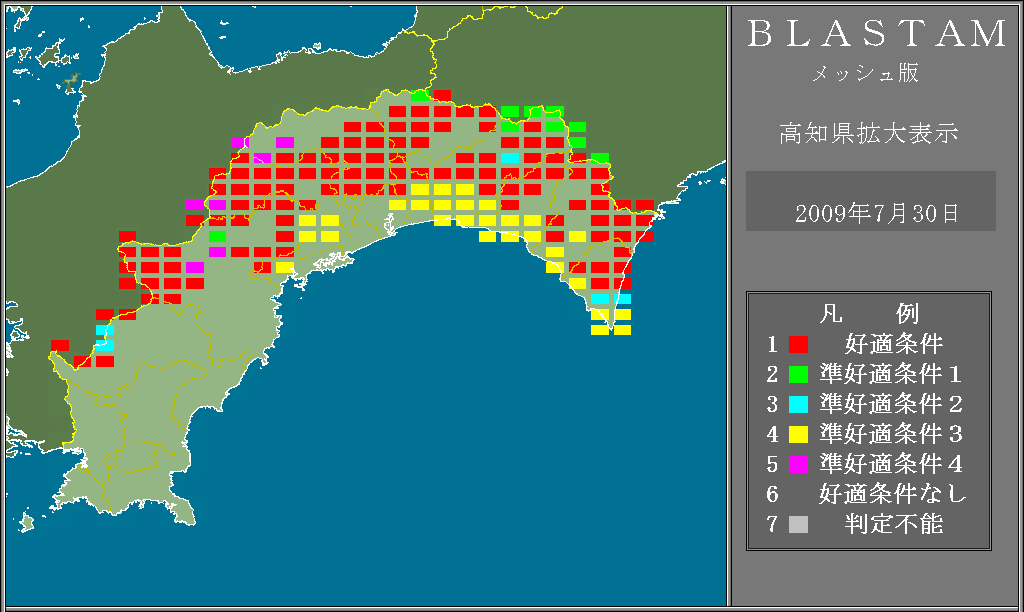Click the 準好適条件1 legend label
1024x612 pixels.
(891, 374)
